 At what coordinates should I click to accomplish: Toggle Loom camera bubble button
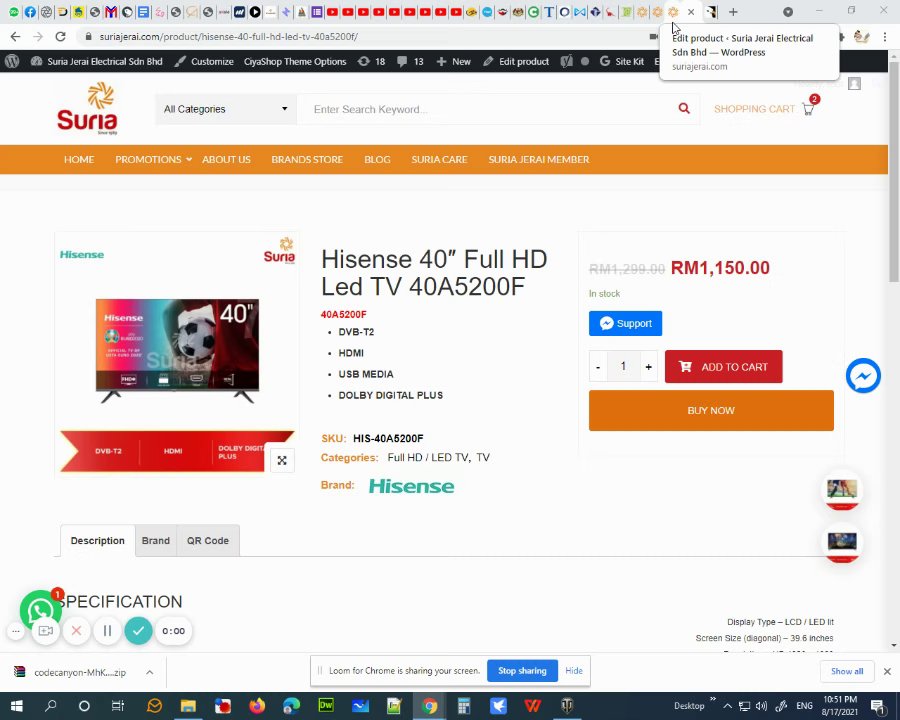click(x=45, y=631)
